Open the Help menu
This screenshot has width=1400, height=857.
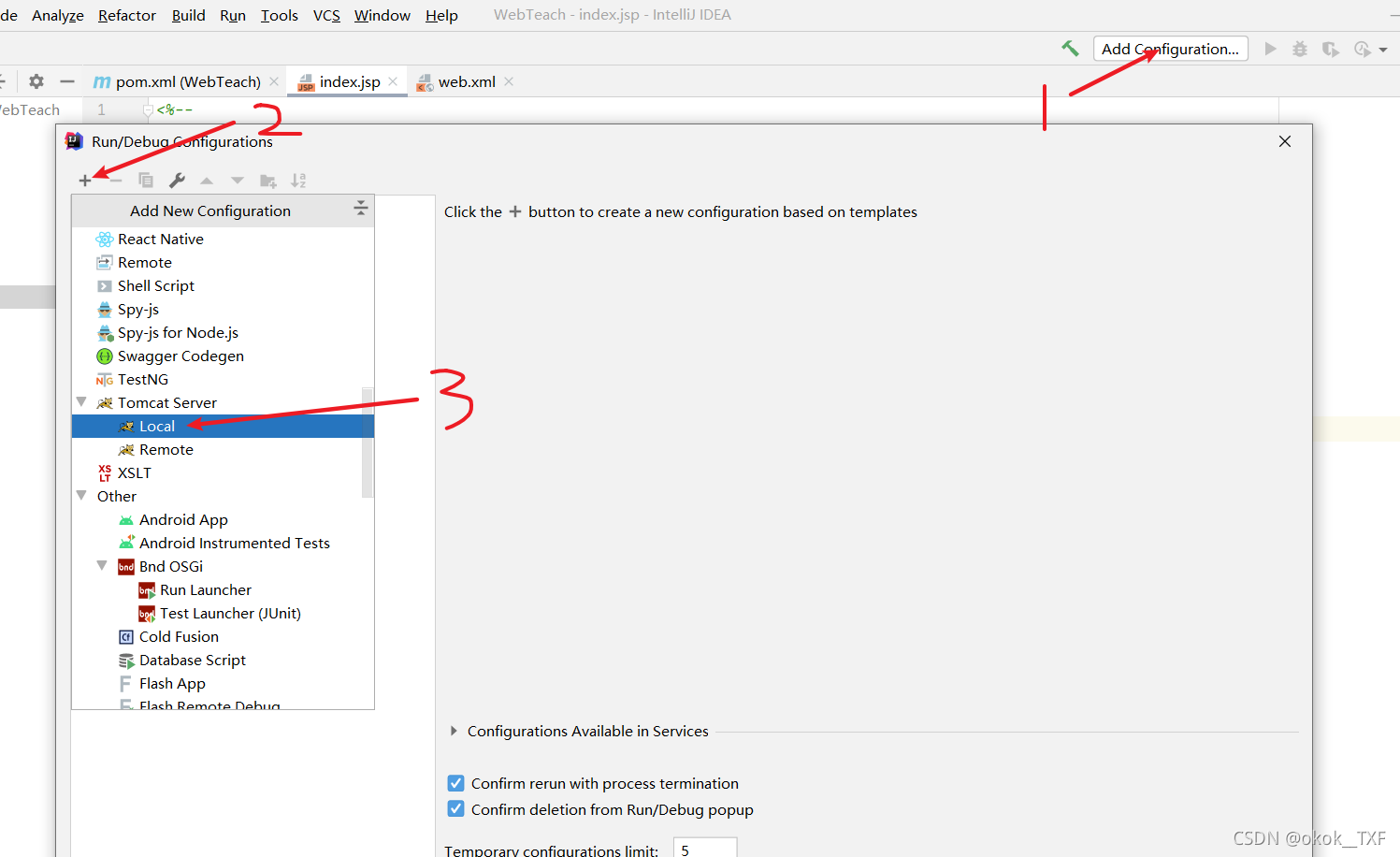point(441,16)
